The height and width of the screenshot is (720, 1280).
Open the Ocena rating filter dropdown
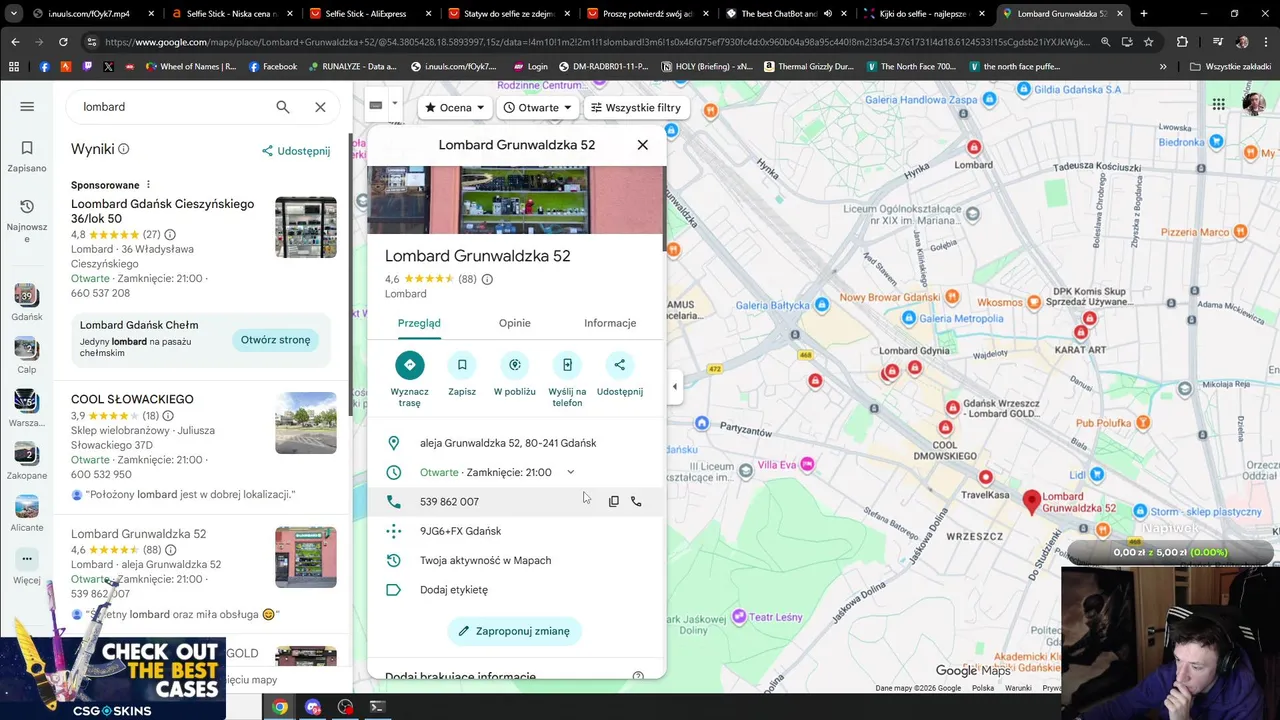454,107
